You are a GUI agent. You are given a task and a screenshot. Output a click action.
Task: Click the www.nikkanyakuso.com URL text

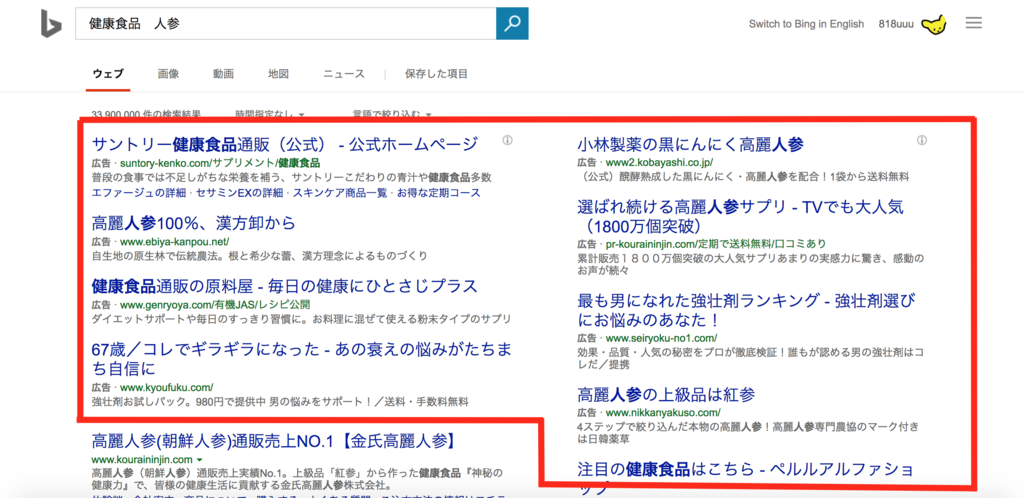(x=663, y=412)
